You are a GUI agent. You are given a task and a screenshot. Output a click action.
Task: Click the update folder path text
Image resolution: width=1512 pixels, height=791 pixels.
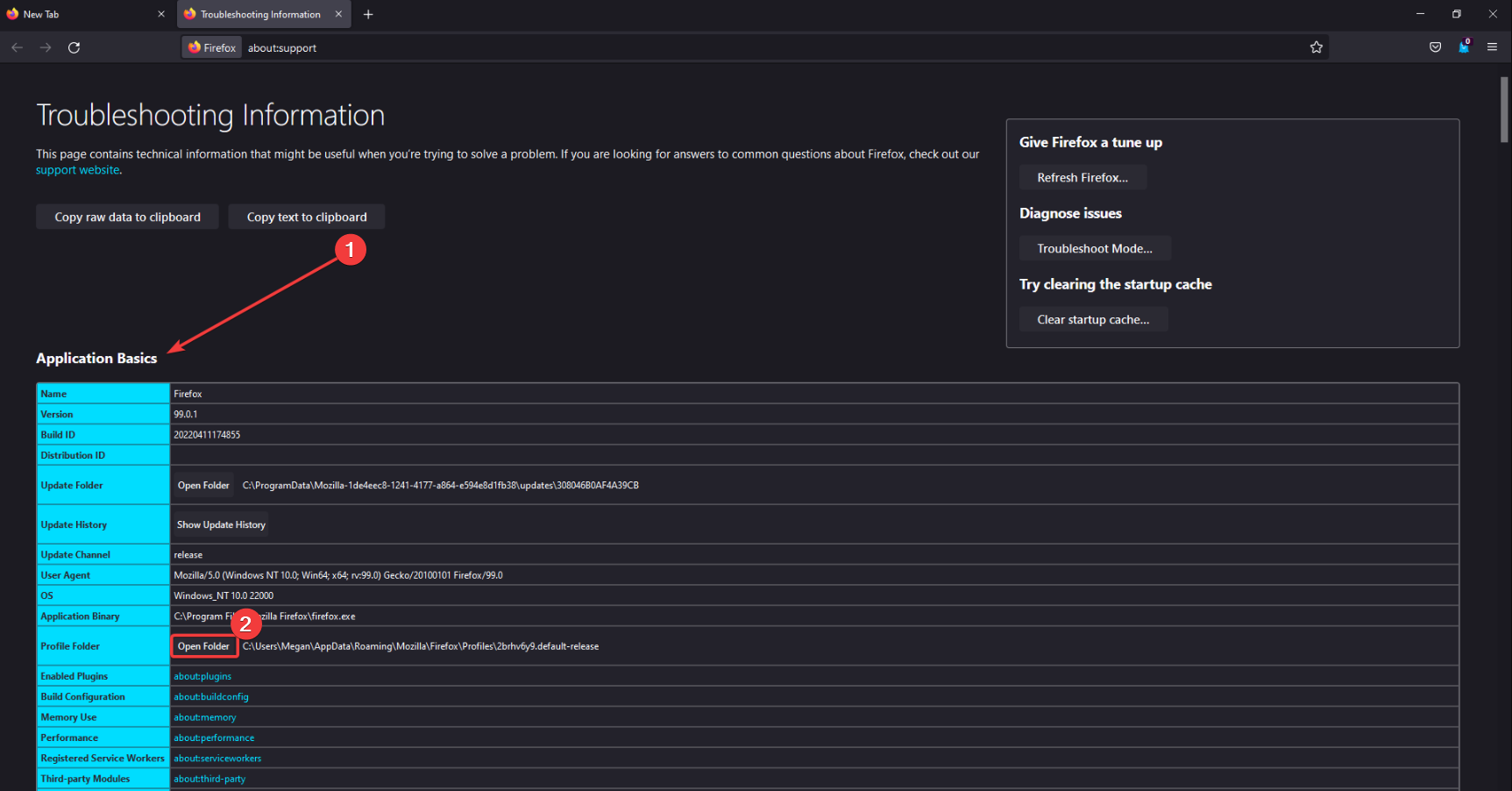441,485
